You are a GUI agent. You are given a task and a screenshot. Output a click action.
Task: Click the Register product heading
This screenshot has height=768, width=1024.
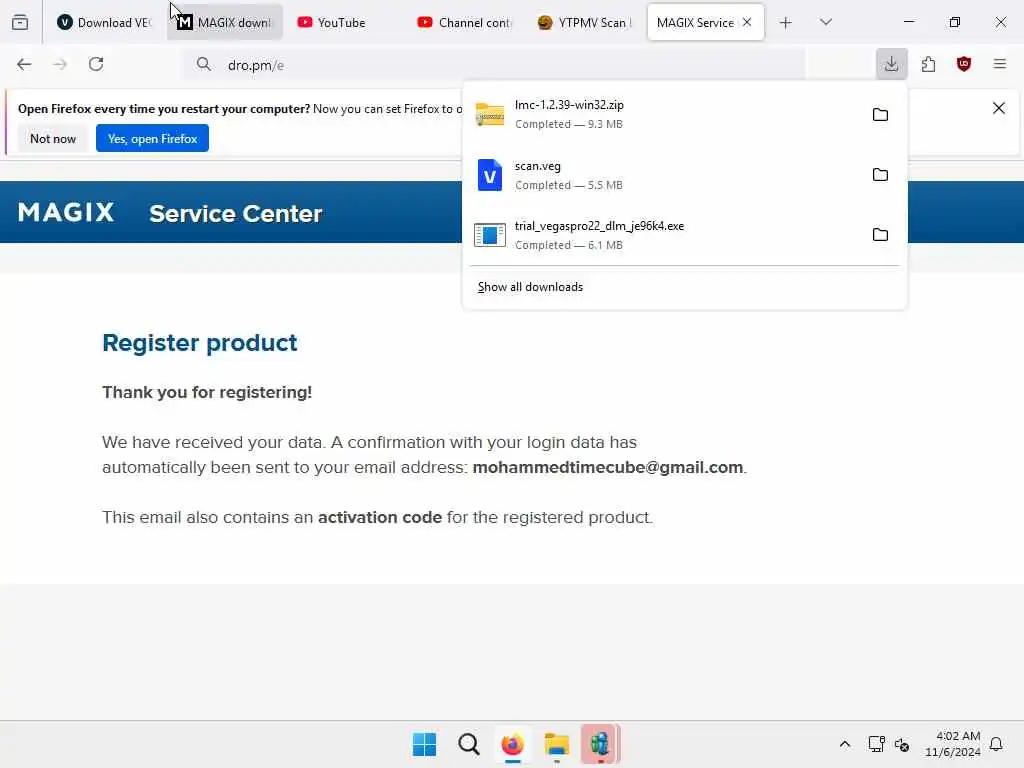click(200, 343)
